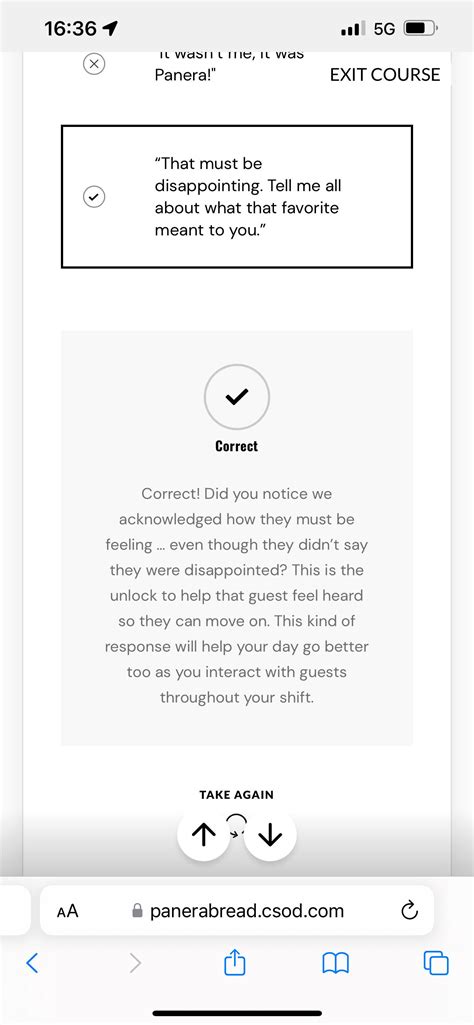Select the X-marked Panera answer radio
The image size is (474, 1025).
click(x=94, y=64)
